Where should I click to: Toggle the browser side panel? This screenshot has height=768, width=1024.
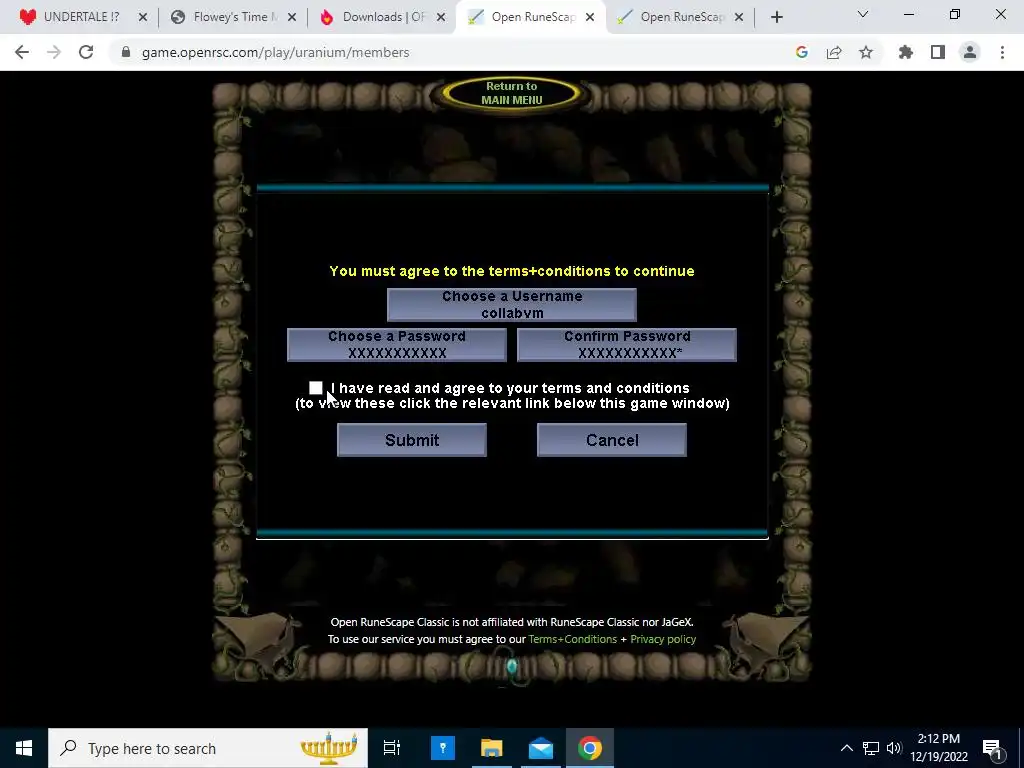tap(938, 52)
